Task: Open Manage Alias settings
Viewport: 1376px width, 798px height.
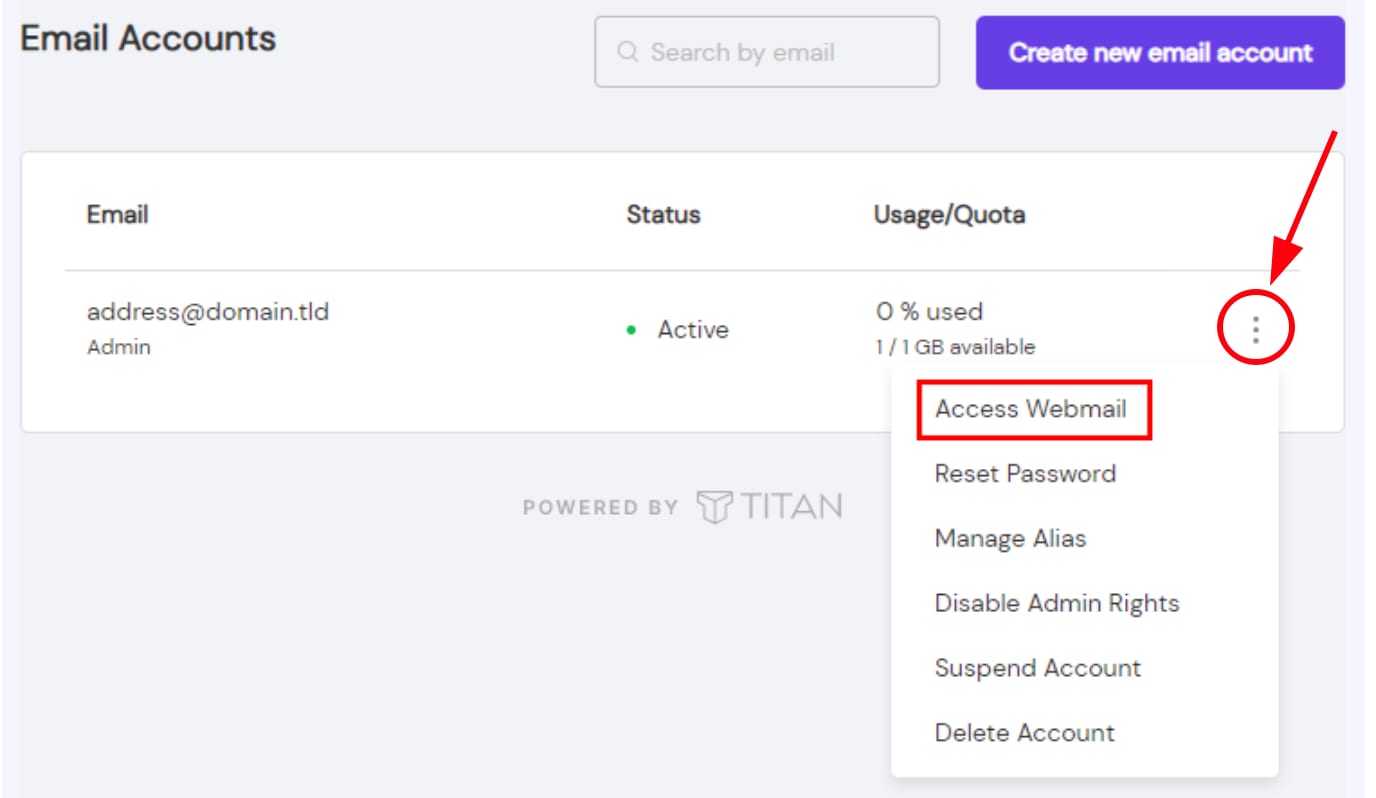Action: point(1010,538)
